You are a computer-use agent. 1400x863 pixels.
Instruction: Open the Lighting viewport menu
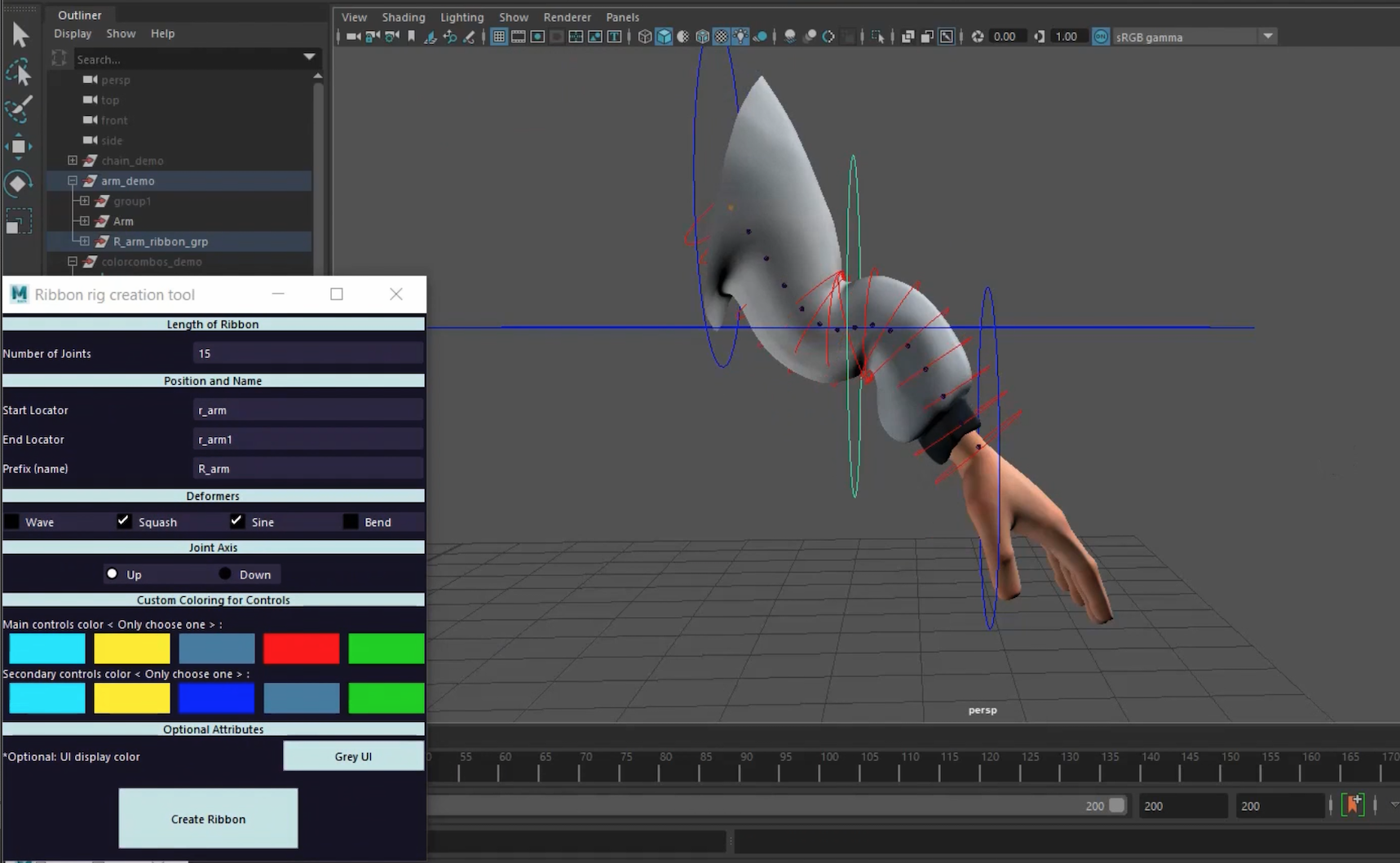tap(462, 17)
